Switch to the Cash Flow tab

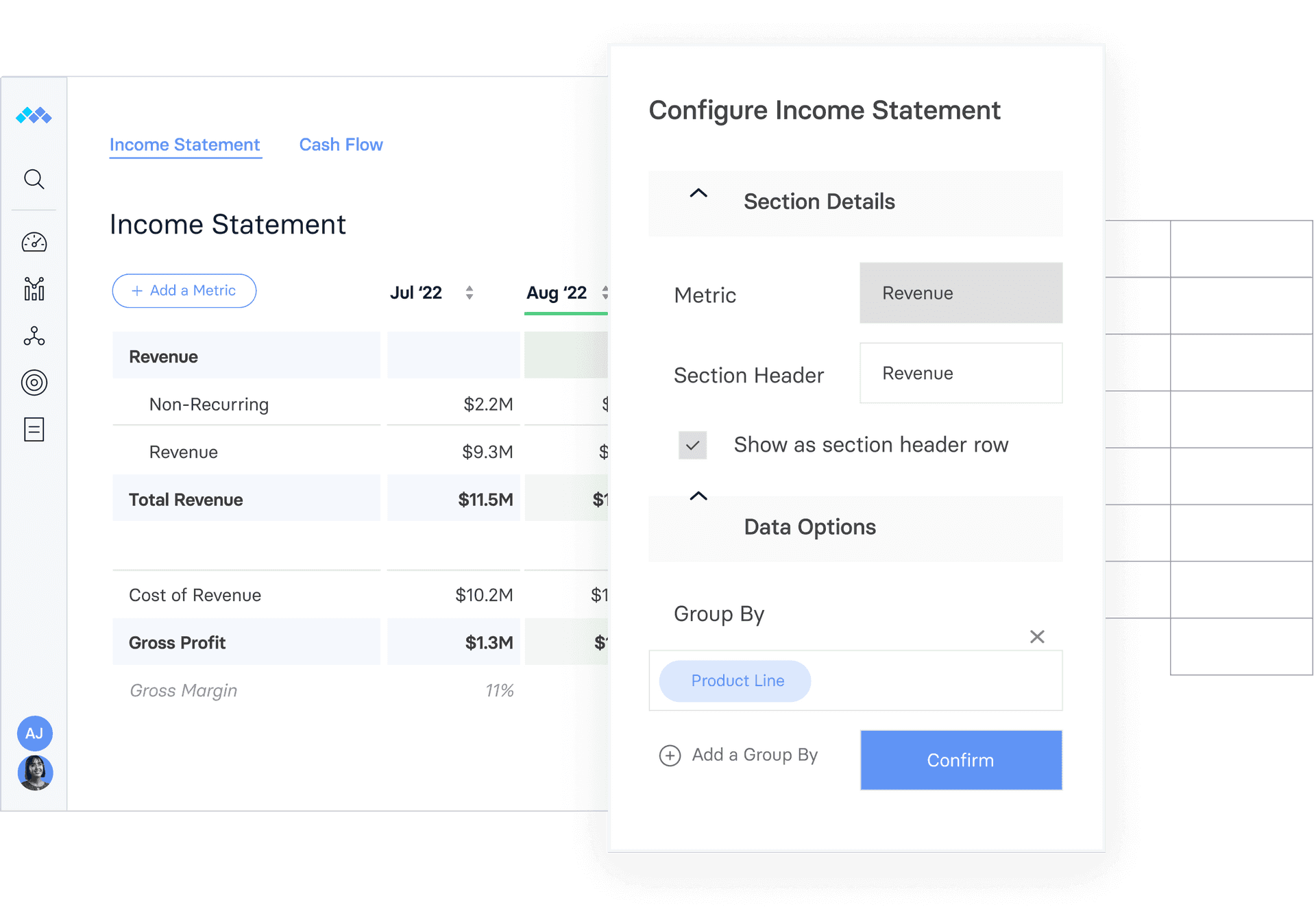pyautogui.click(x=341, y=145)
